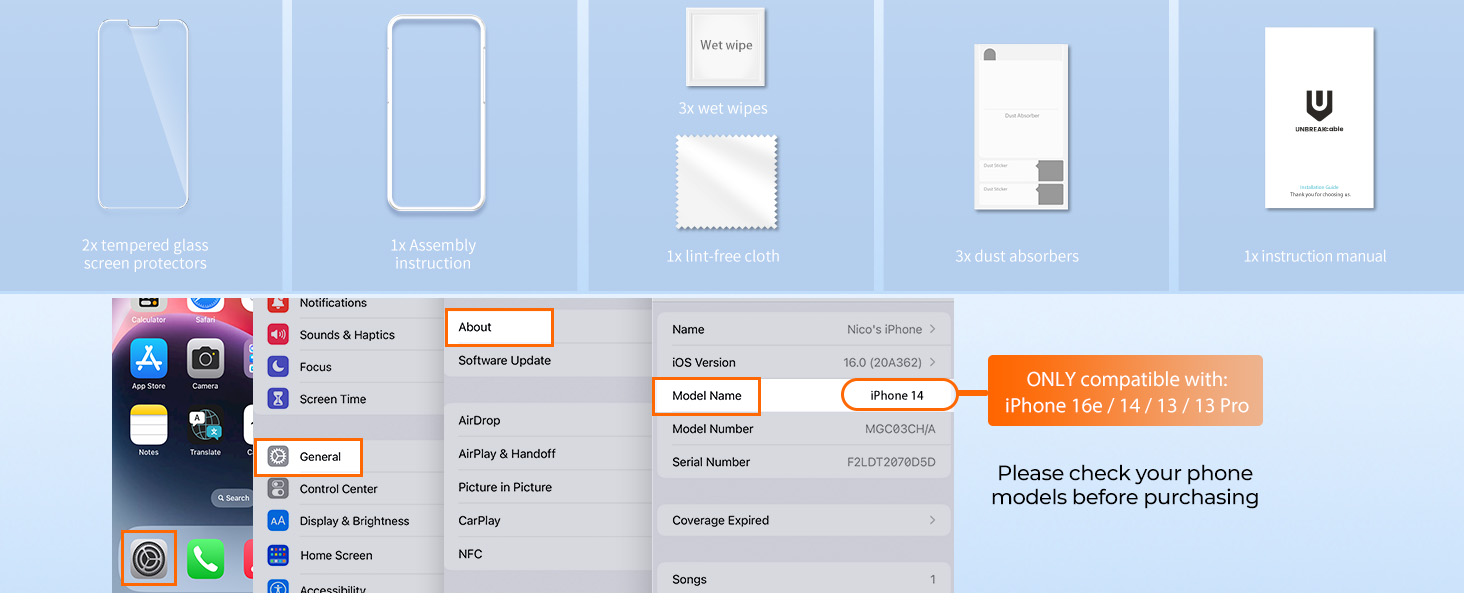1464x600 pixels.
Task: Expand the Name row chevron
Action: tap(932, 329)
